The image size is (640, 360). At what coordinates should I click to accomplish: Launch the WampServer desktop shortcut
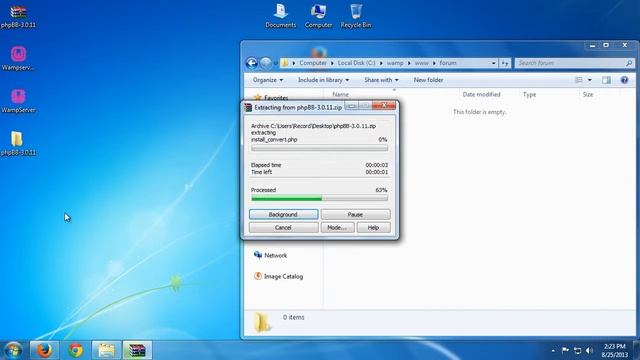(18, 101)
